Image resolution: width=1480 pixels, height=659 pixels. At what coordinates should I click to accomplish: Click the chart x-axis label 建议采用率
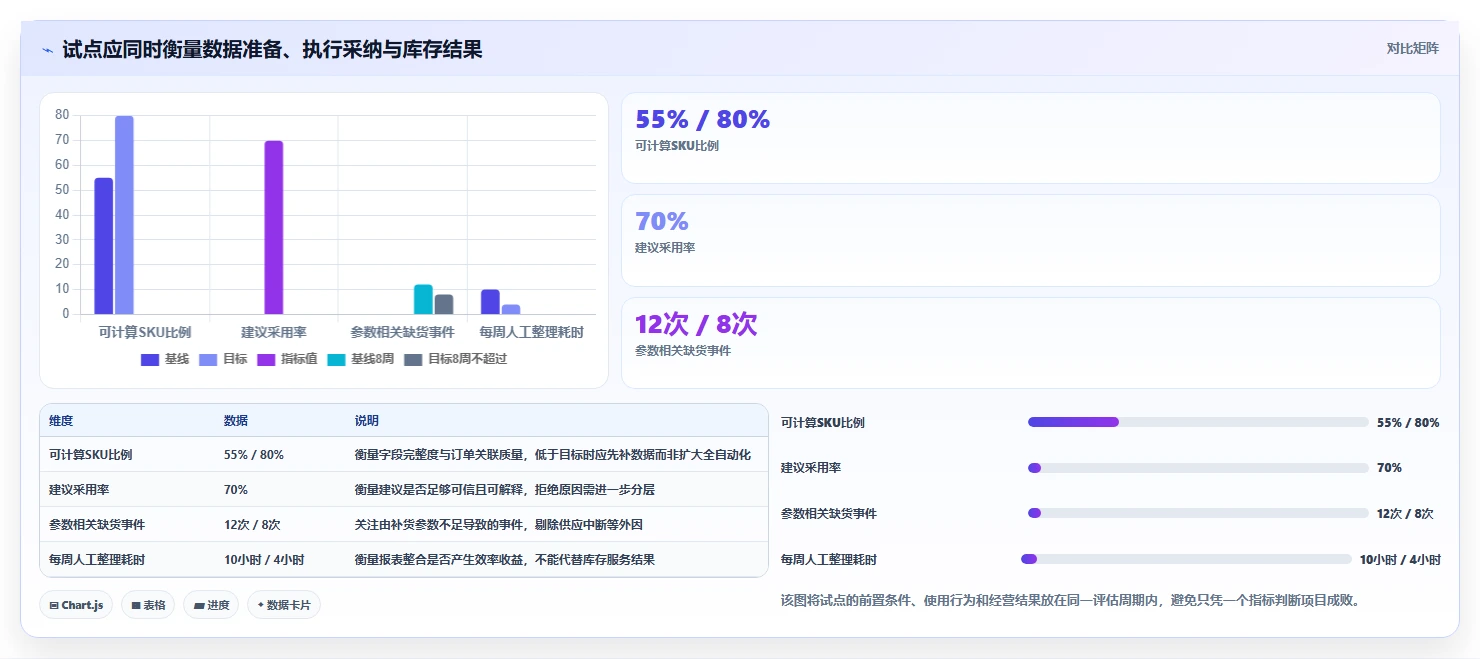click(274, 332)
